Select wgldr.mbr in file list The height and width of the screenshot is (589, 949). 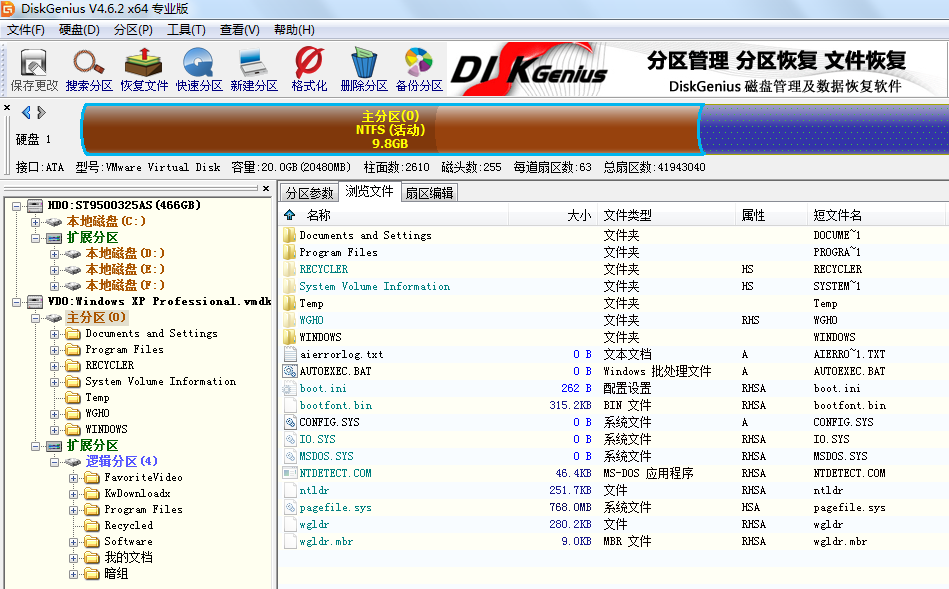[x=326, y=541]
